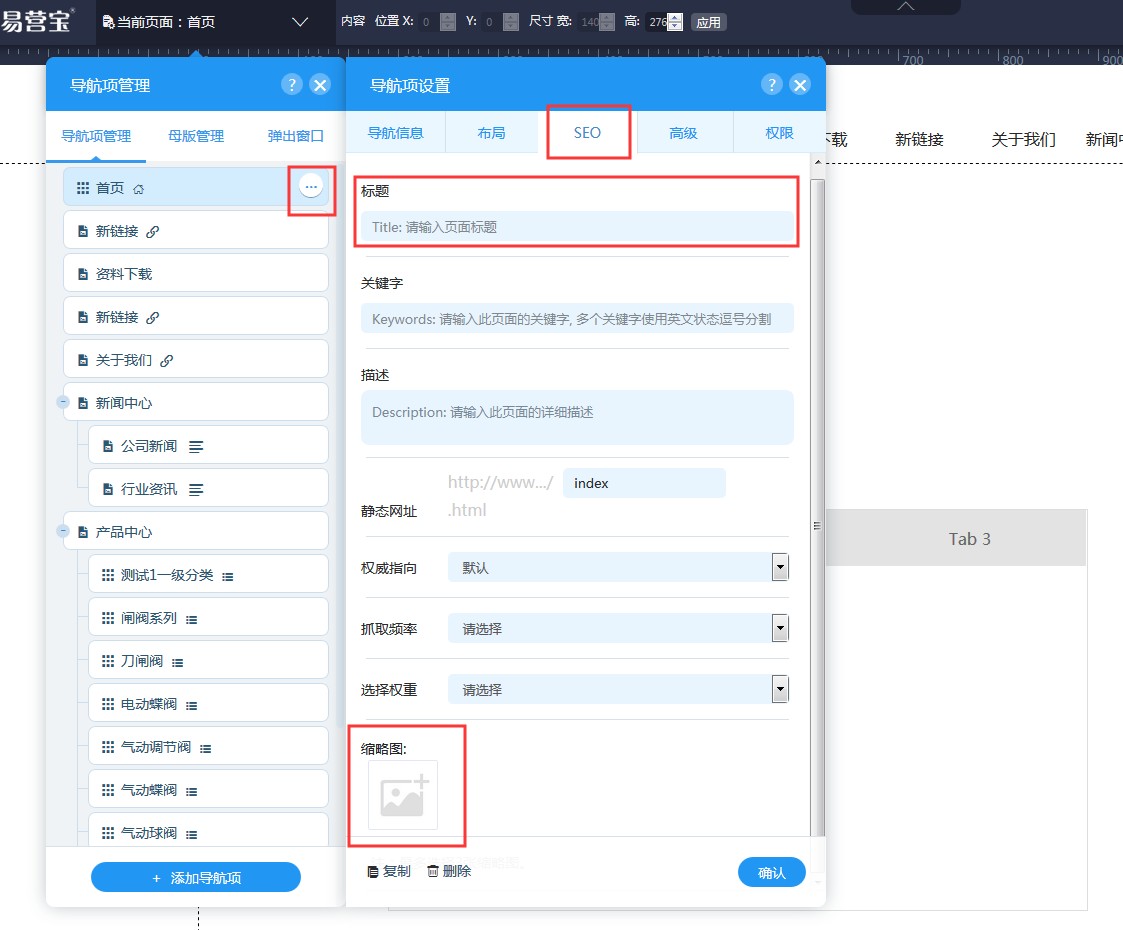Switch to the 权限 tab
The height and width of the screenshot is (930, 1123).
pyautogui.click(x=779, y=132)
